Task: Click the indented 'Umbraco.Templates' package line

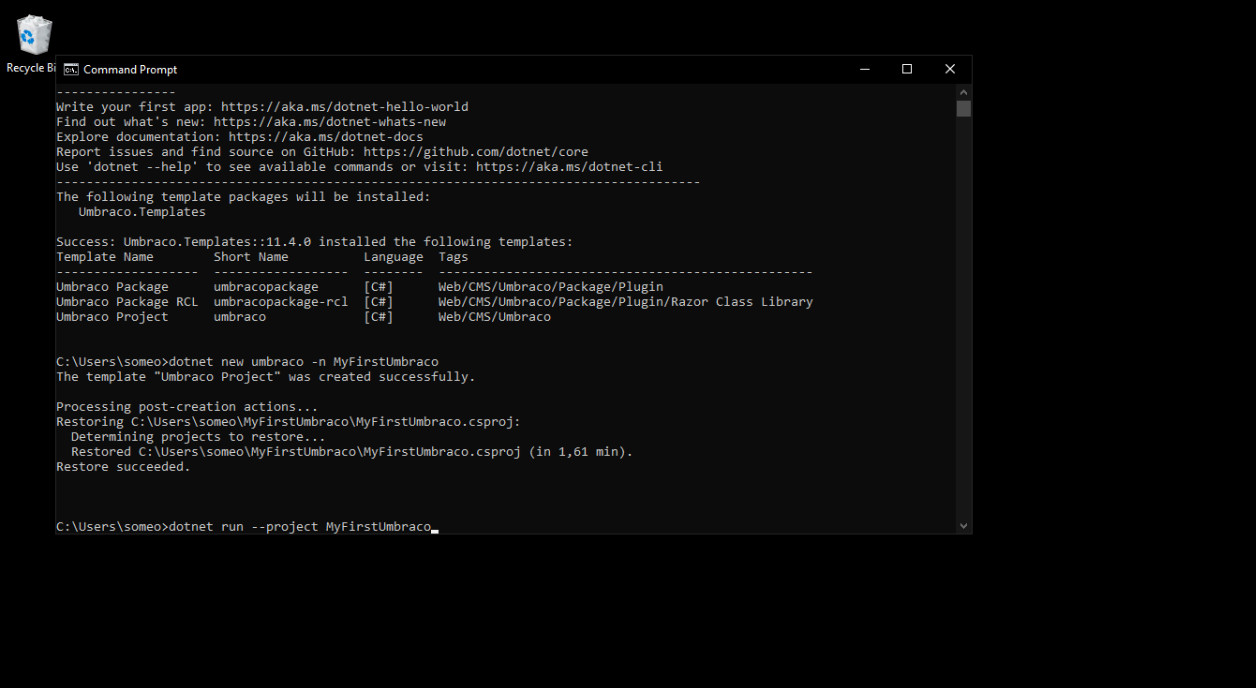Action: click(142, 212)
